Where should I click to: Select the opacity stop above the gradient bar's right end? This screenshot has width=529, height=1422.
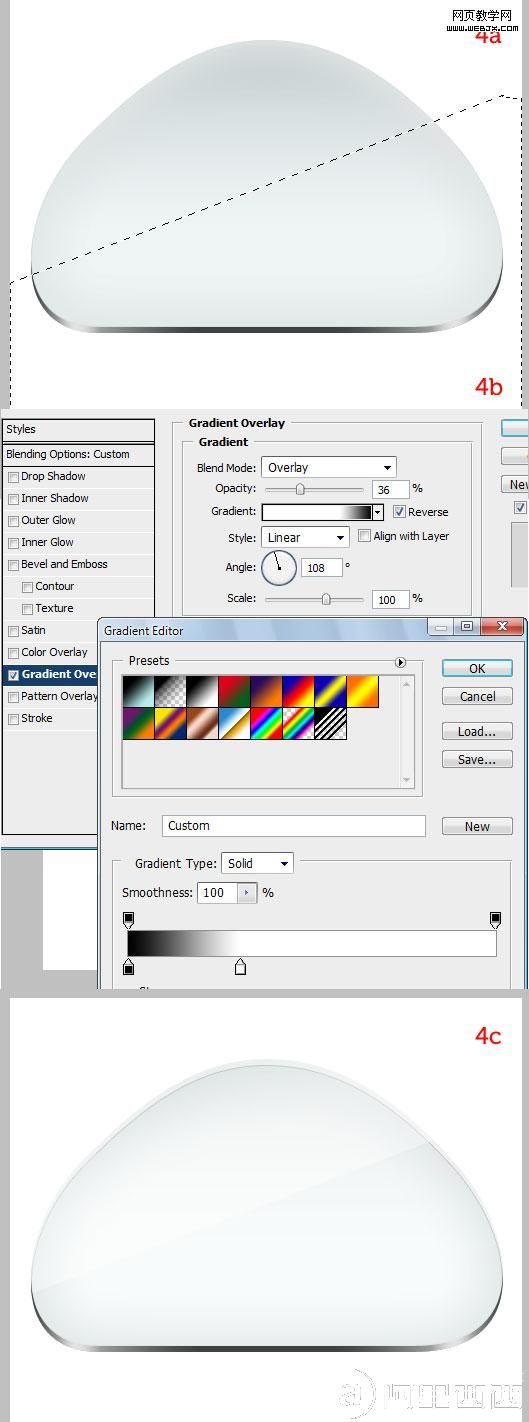[x=495, y=919]
